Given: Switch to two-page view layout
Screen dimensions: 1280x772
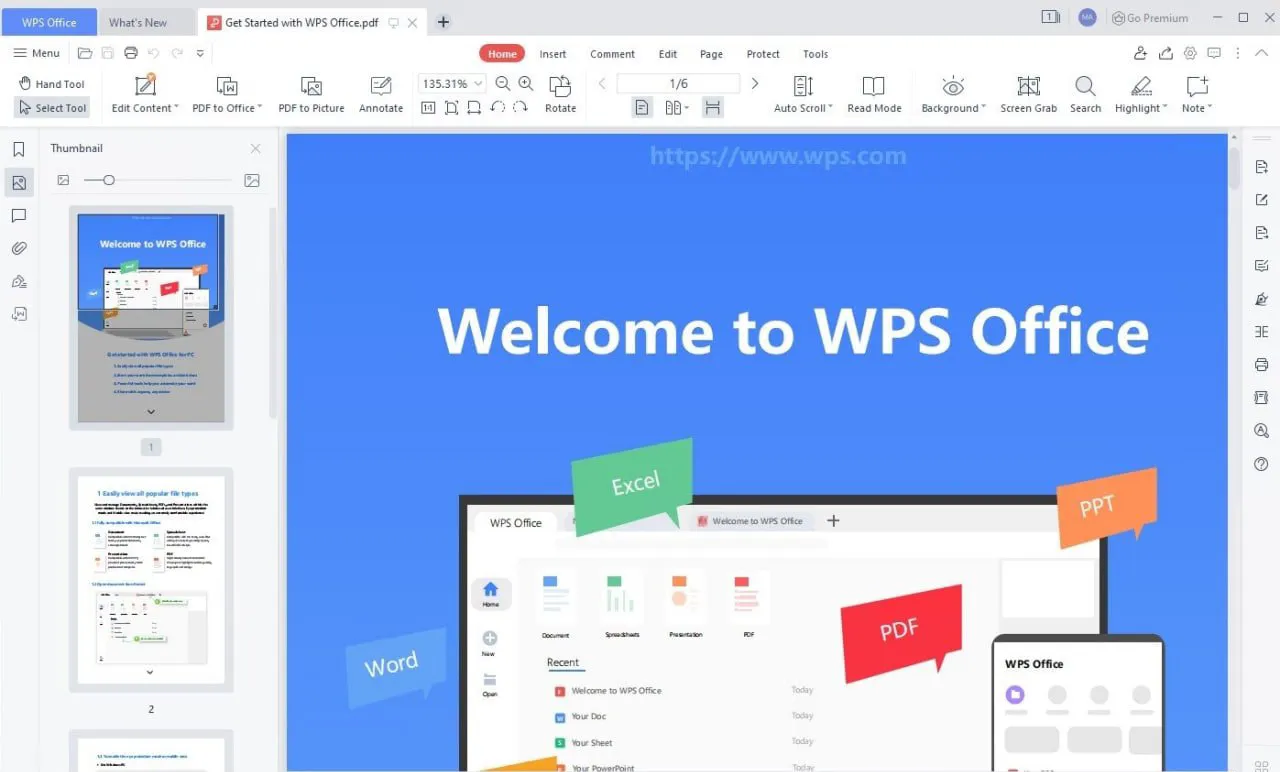Looking at the screenshot, I should coord(671,107).
